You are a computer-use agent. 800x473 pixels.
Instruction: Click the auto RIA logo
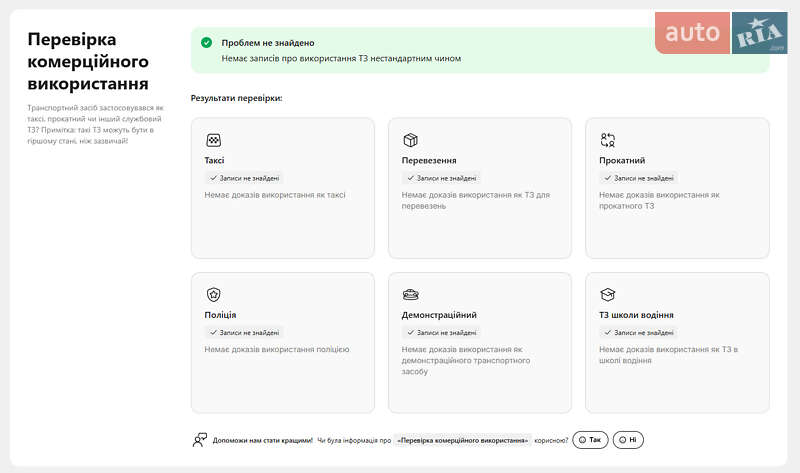point(721,33)
